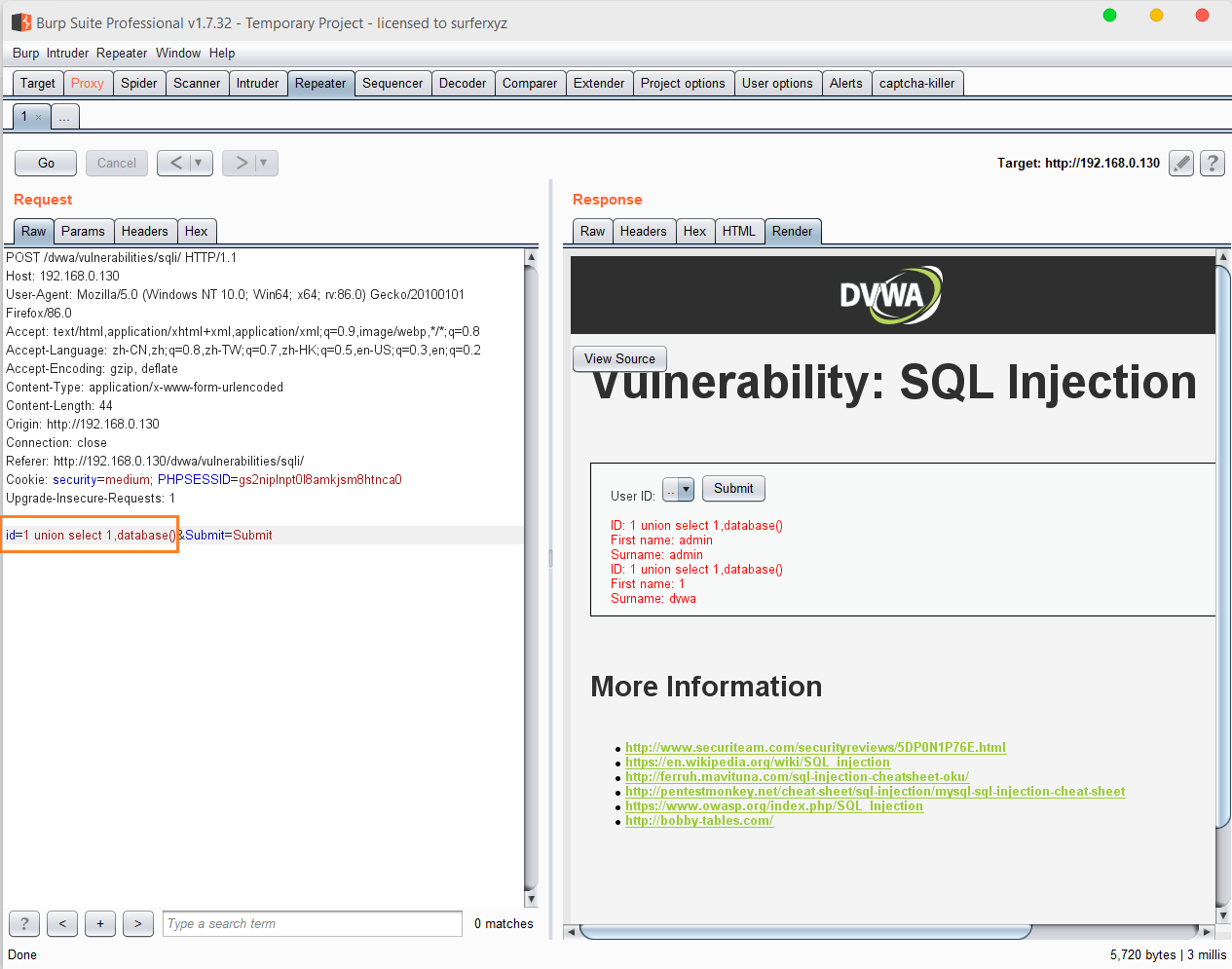1232x969 pixels.
Task: Click the Cancel button
Action: click(117, 163)
